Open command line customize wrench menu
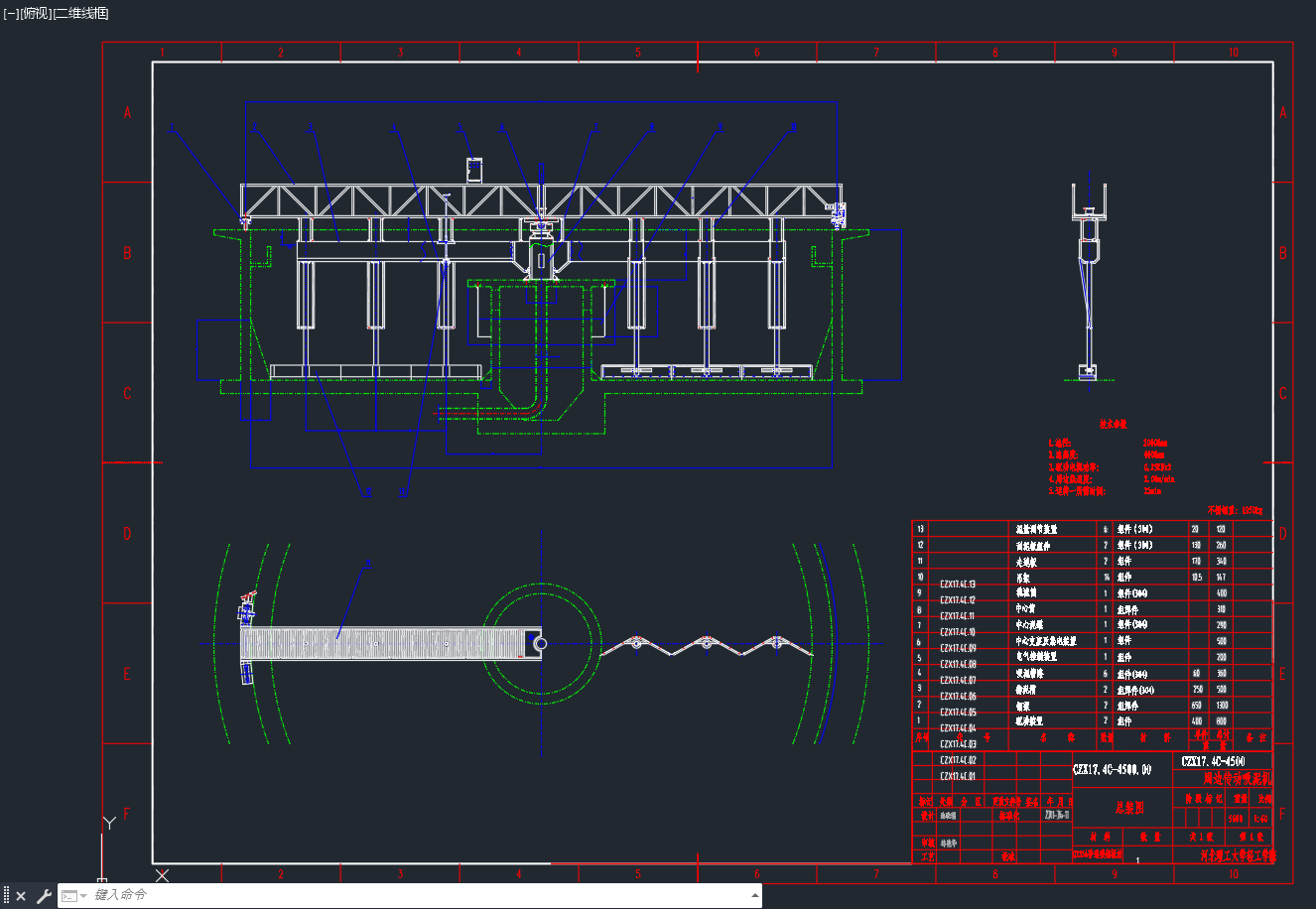 44,896
